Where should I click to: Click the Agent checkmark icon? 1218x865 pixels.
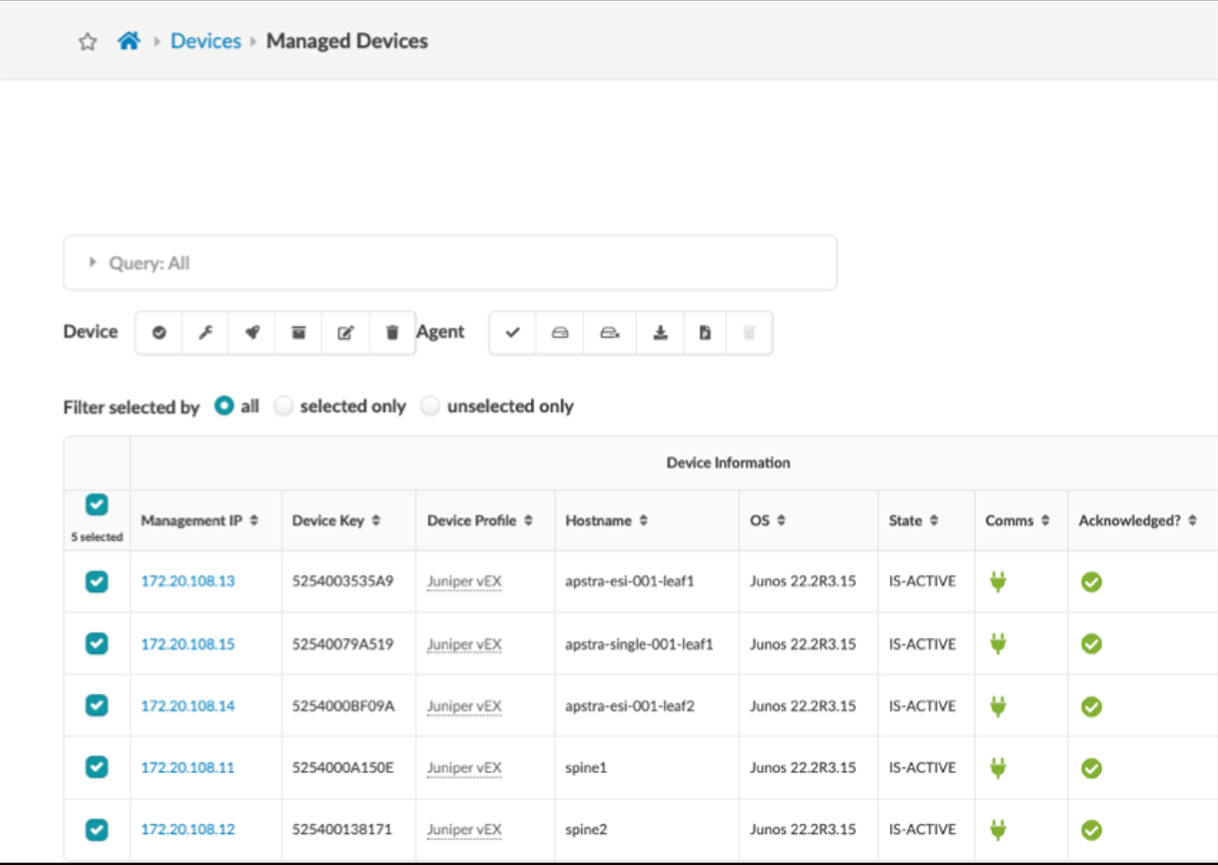click(513, 333)
